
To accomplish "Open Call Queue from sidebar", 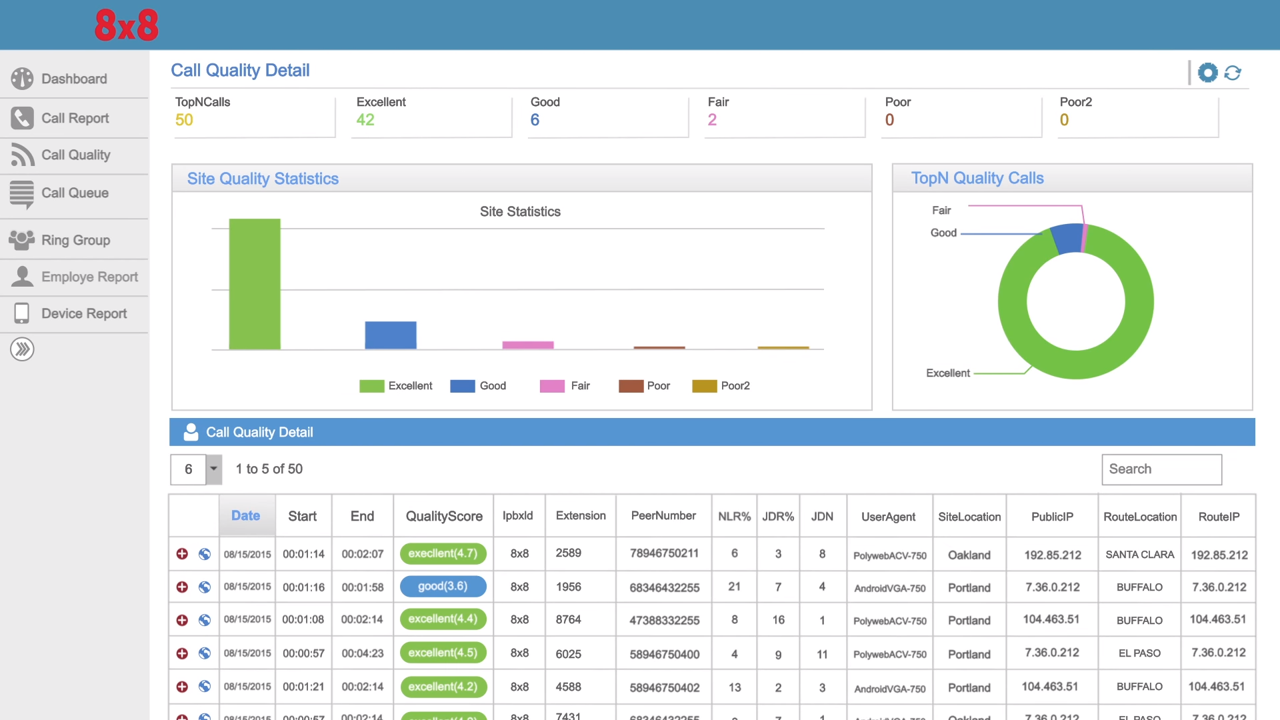I will (x=74, y=193).
